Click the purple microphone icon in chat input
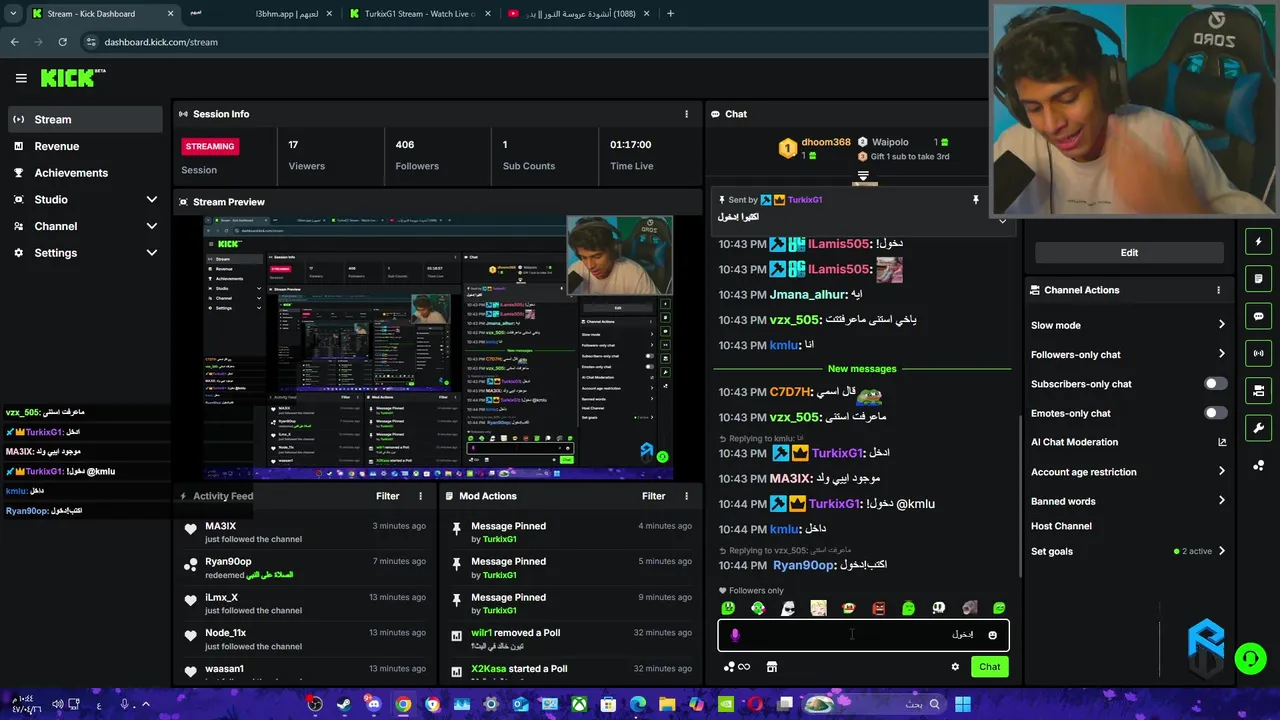 click(x=735, y=635)
